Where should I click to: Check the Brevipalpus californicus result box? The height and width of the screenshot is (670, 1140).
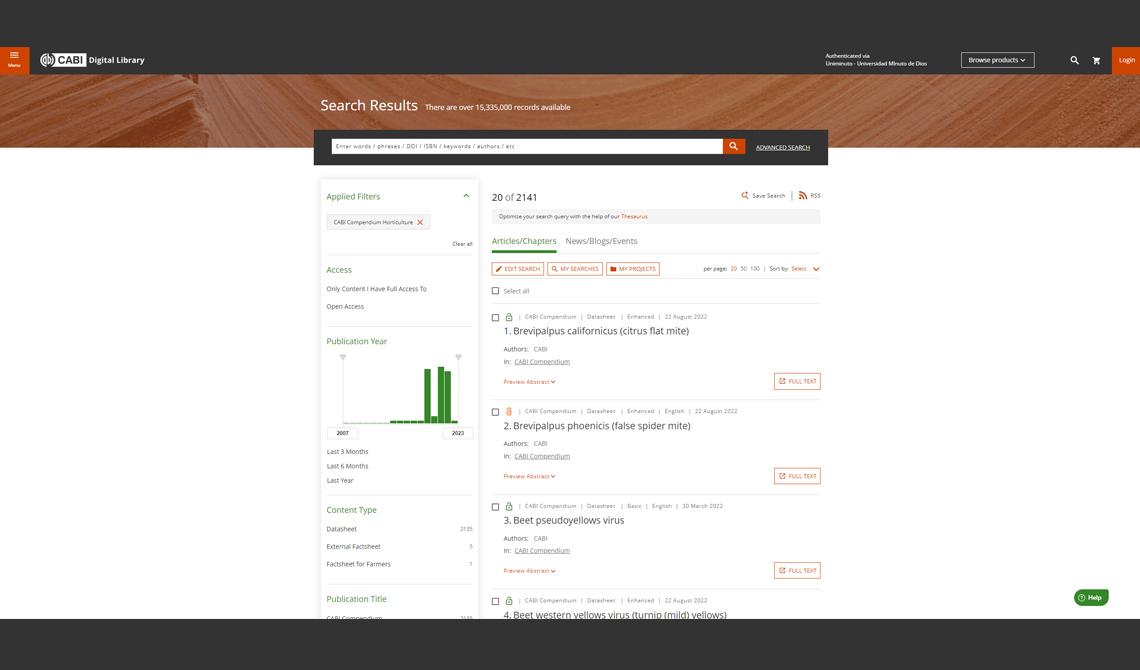[x=495, y=318]
